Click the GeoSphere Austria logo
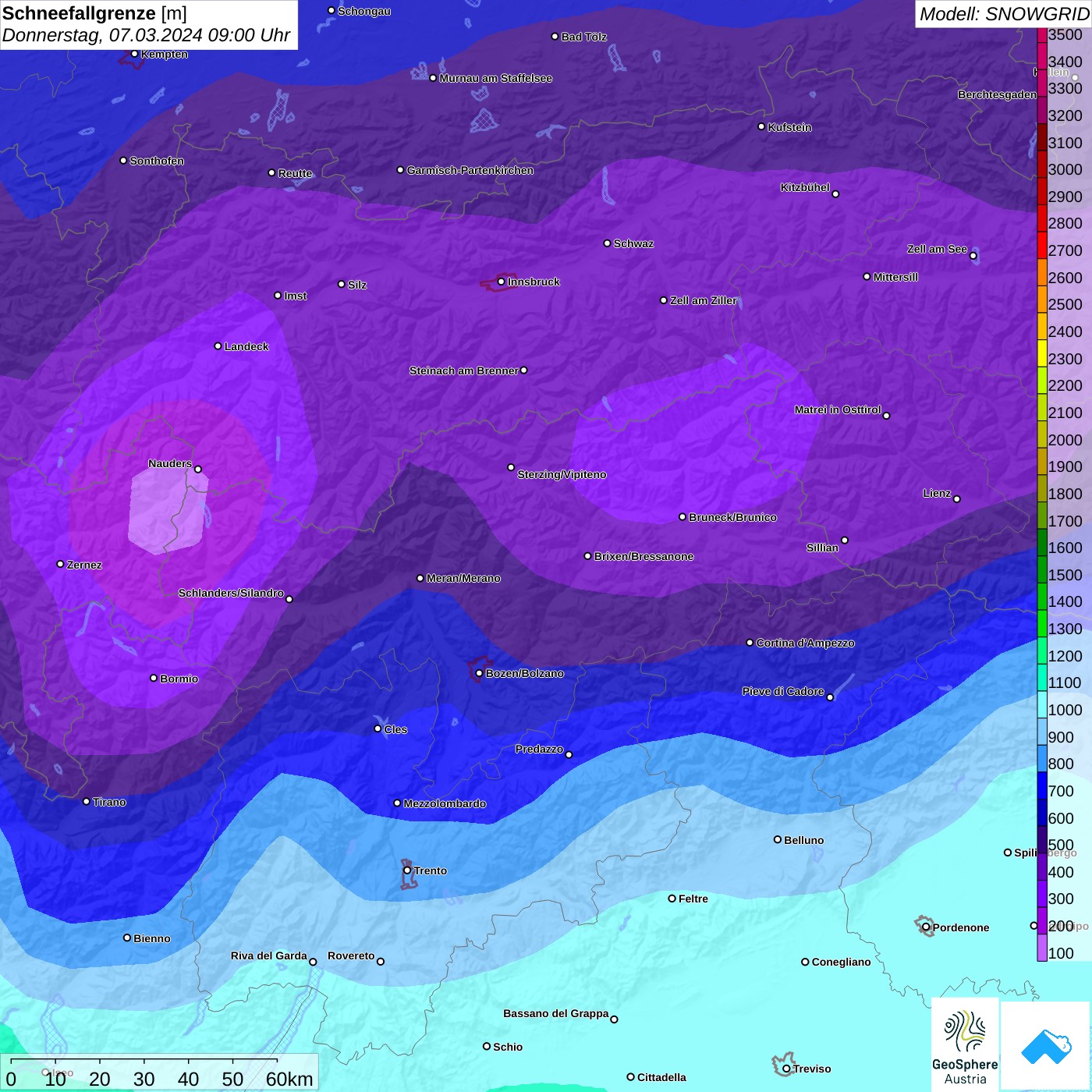 click(965, 1045)
